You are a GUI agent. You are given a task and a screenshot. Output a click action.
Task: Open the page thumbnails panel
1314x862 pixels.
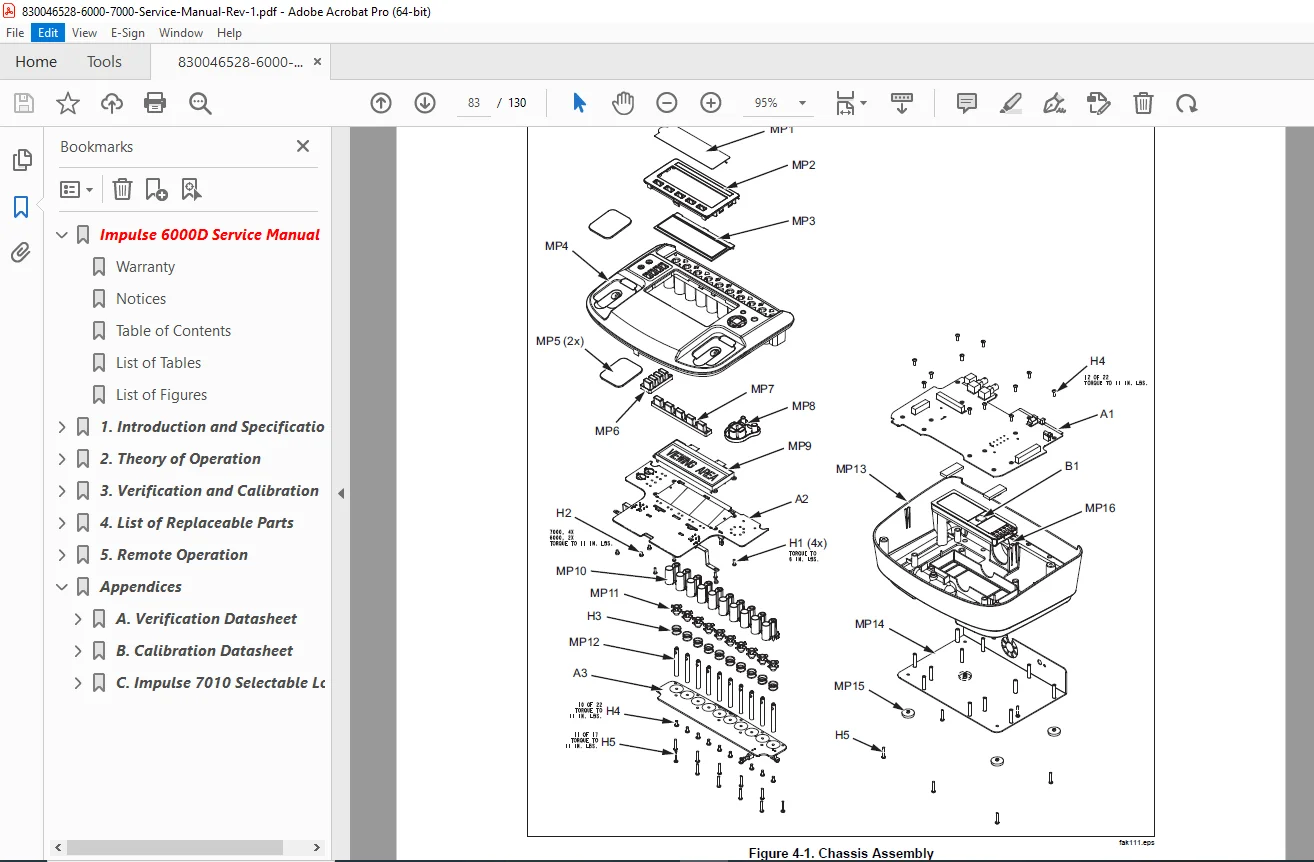21,160
